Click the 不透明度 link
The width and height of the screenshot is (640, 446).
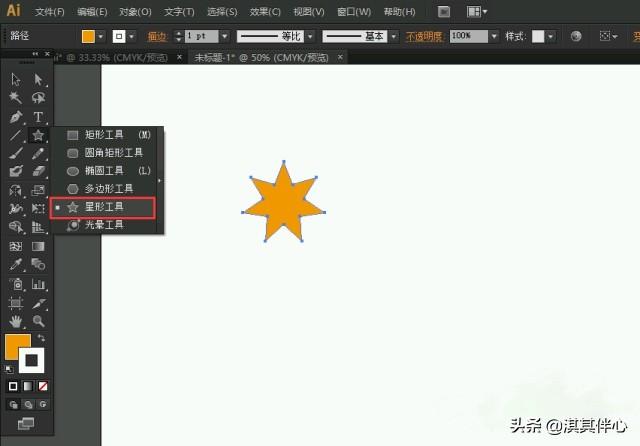[424, 35]
